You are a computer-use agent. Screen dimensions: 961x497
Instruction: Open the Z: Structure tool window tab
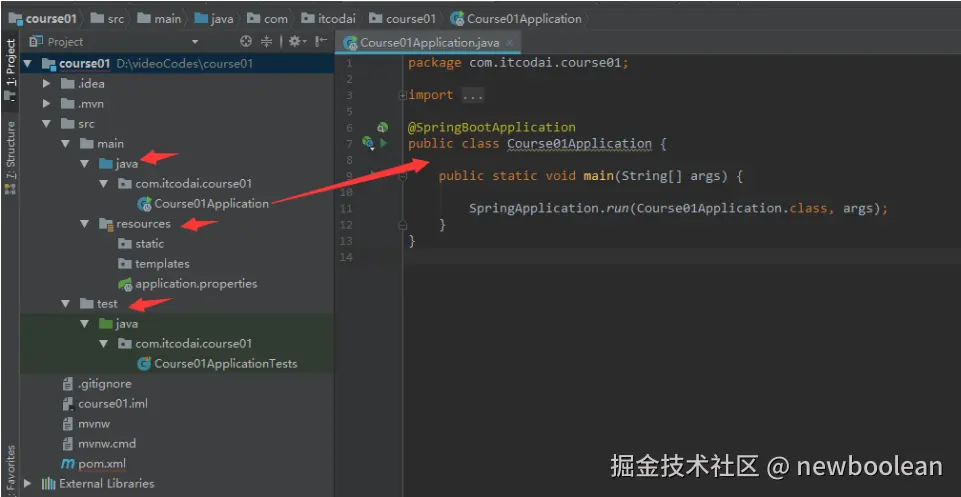[x=10, y=158]
